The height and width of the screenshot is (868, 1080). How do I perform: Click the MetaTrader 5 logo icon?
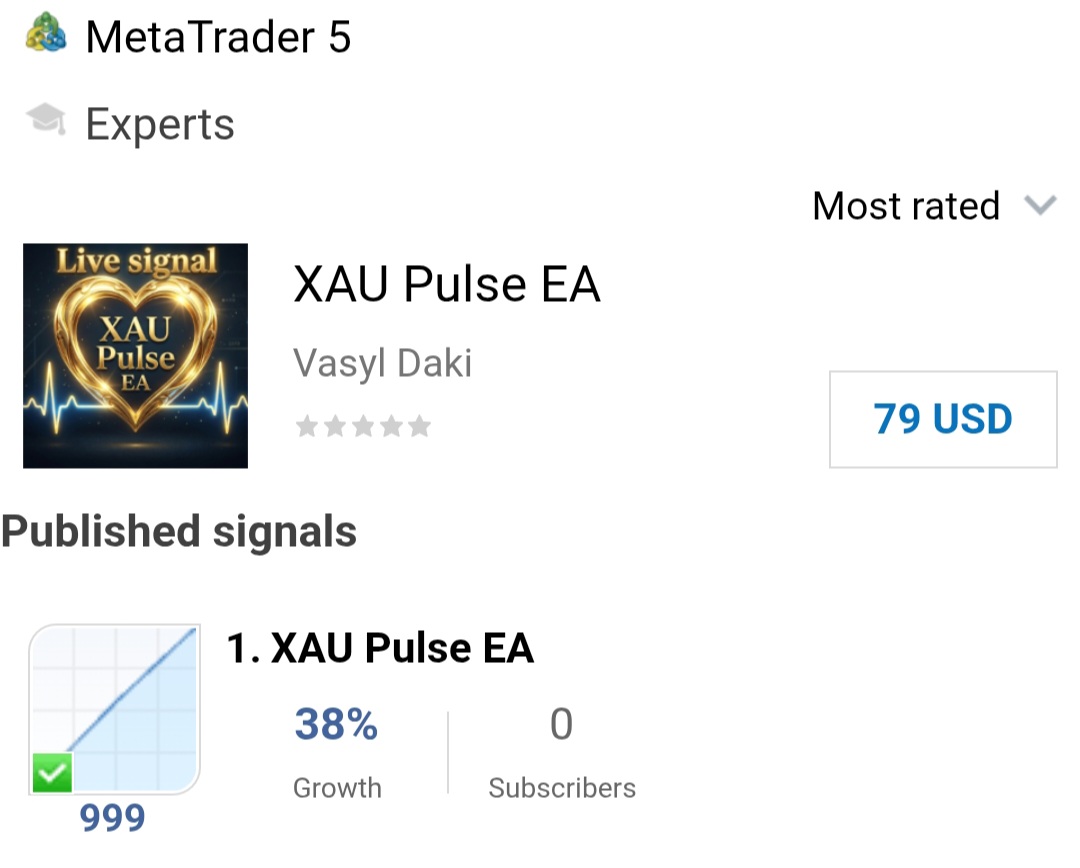pyautogui.click(x=46, y=36)
